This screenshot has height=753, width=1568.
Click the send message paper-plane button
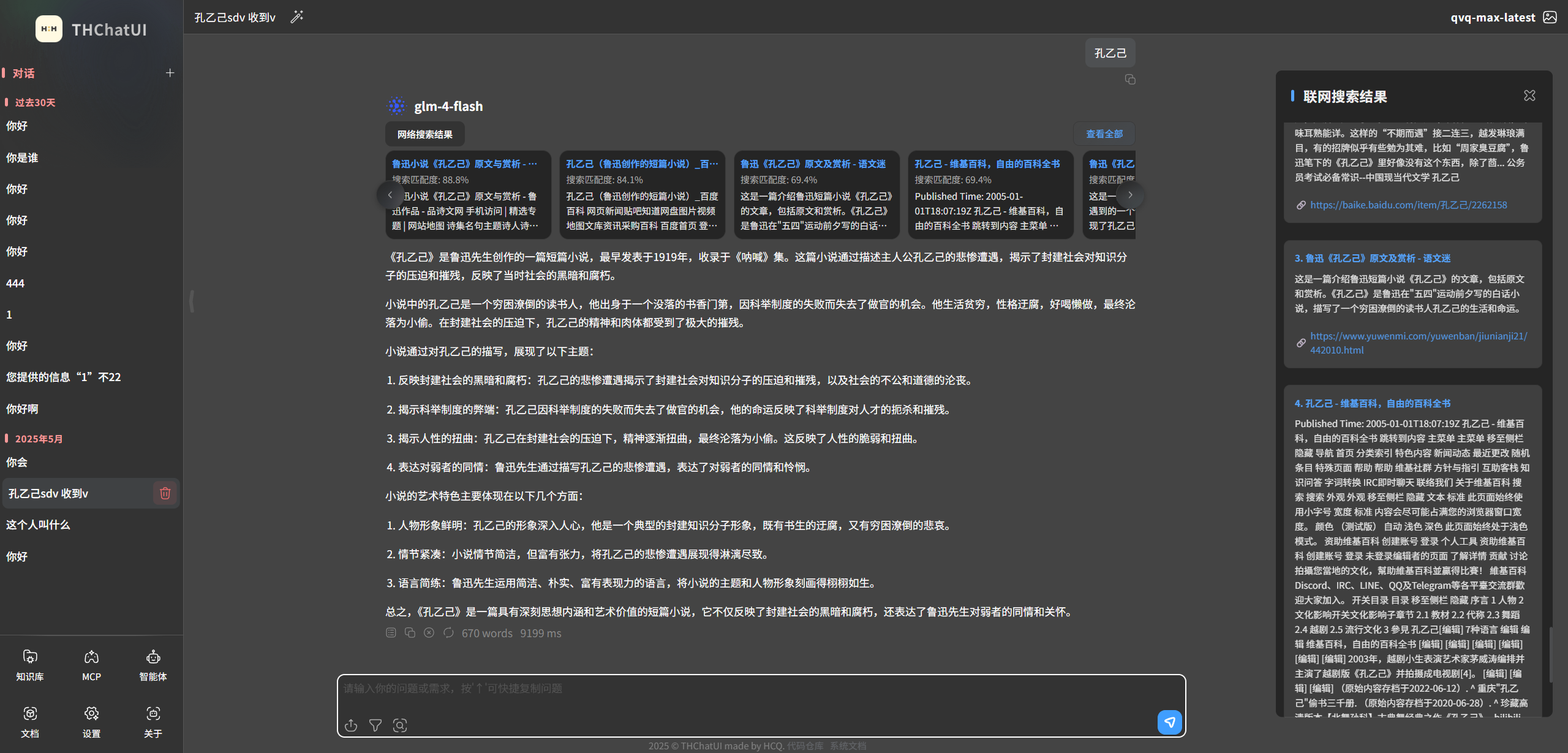1169,722
